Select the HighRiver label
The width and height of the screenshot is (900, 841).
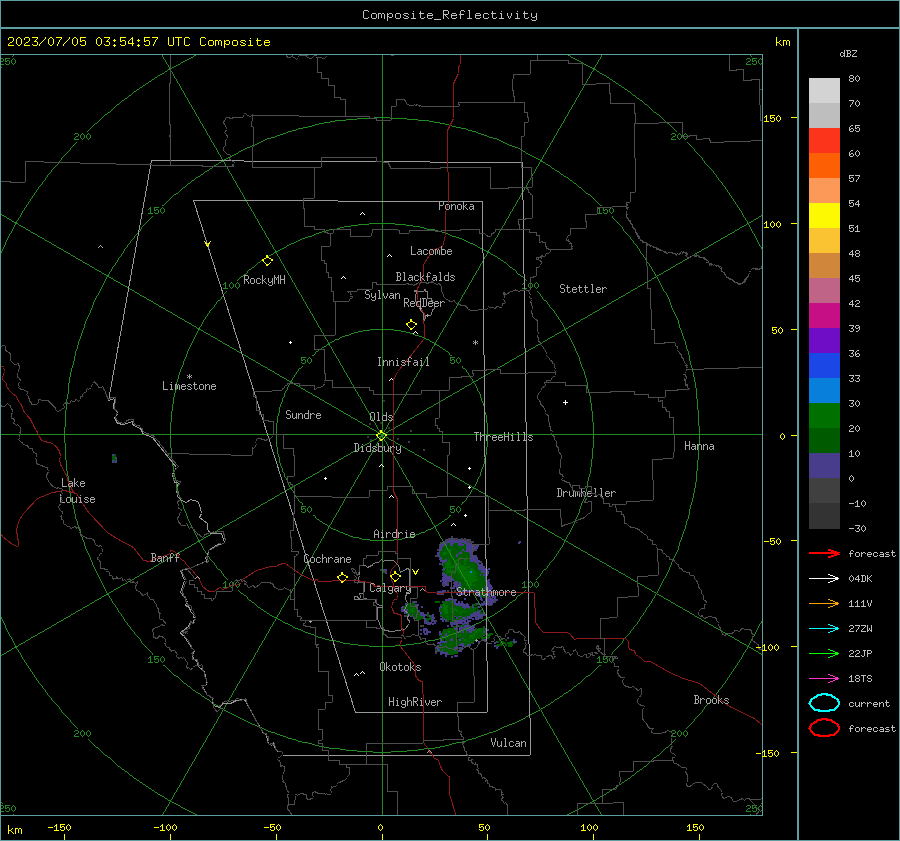tap(415, 702)
